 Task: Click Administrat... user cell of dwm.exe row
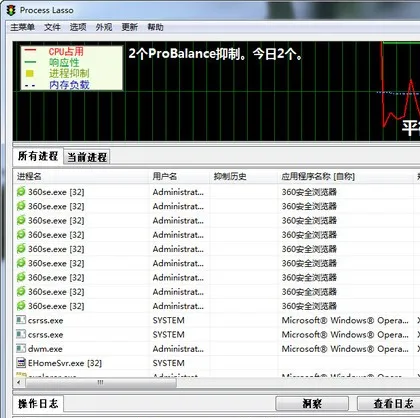click(x=178, y=349)
